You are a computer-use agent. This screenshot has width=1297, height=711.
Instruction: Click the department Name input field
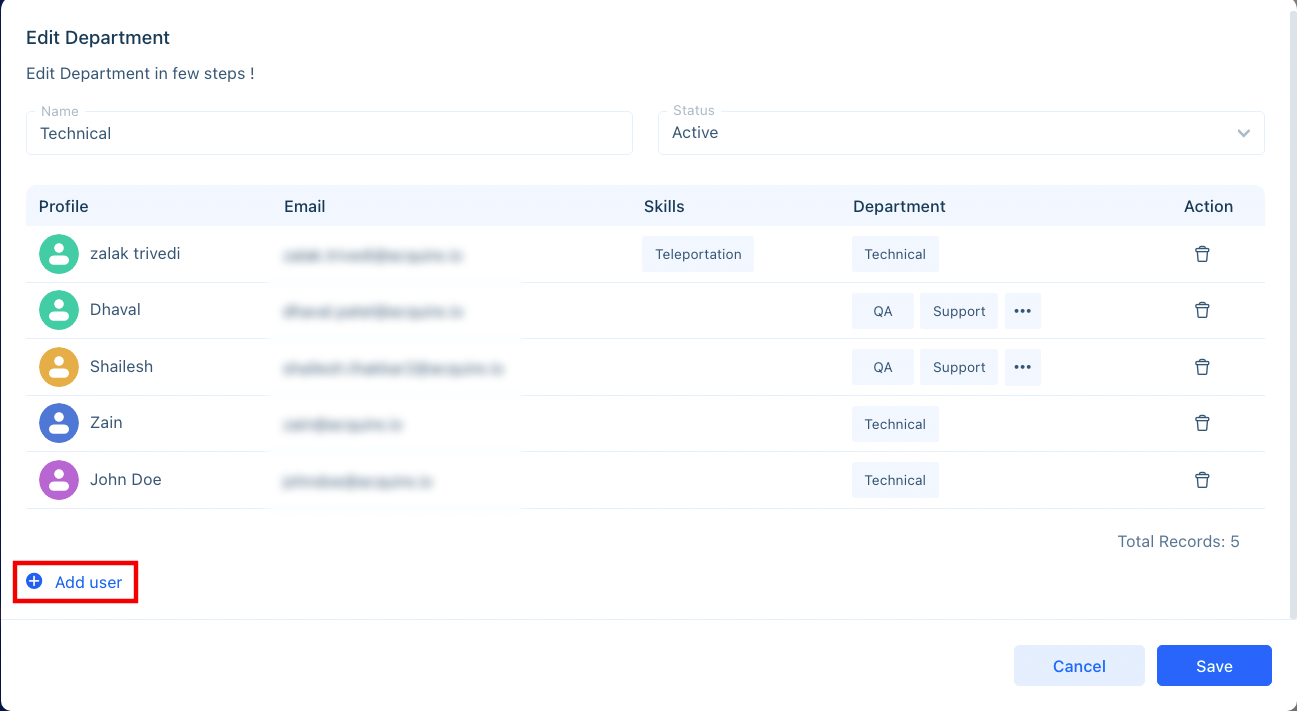(329, 133)
